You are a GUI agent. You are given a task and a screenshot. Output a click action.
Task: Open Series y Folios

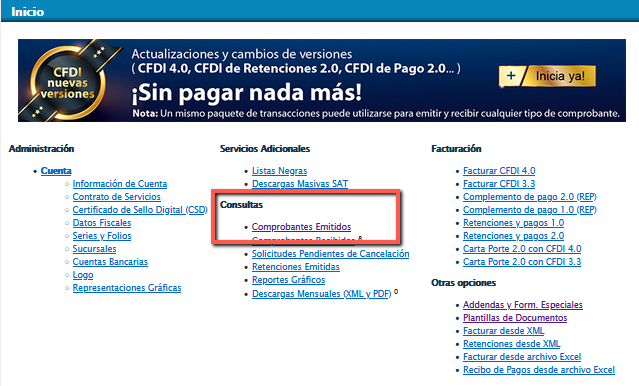pos(102,236)
